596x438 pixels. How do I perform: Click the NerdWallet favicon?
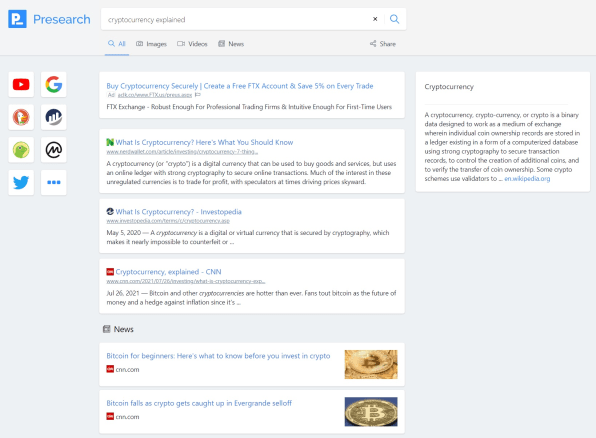[110, 142]
